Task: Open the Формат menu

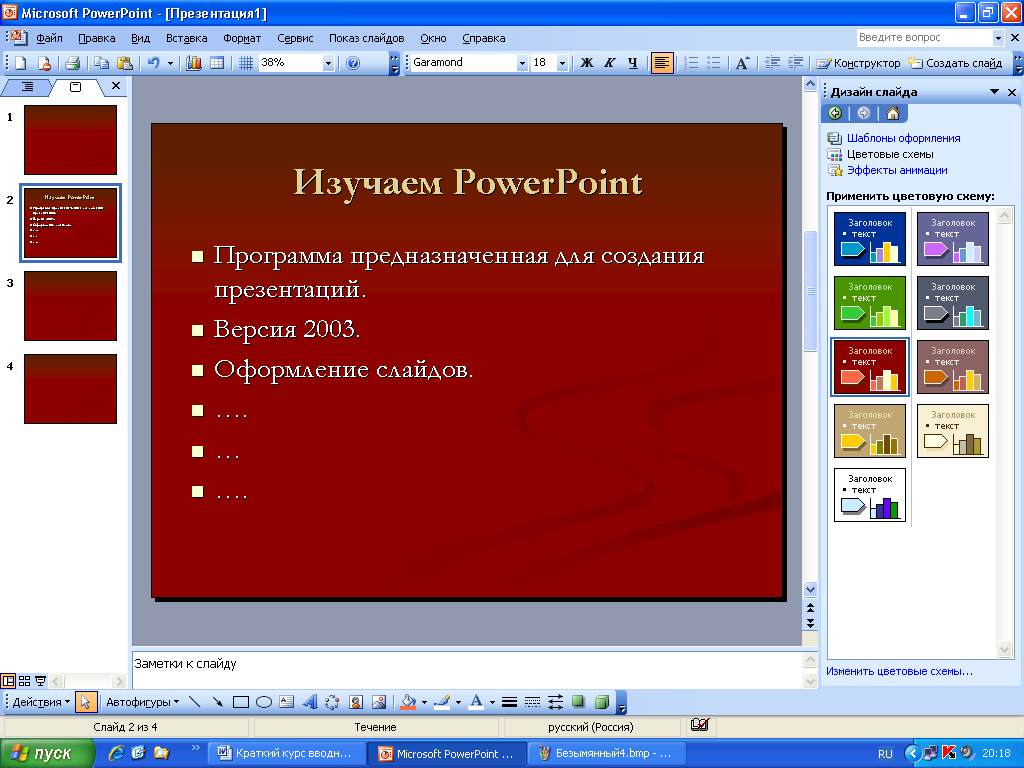Action: click(x=242, y=38)
